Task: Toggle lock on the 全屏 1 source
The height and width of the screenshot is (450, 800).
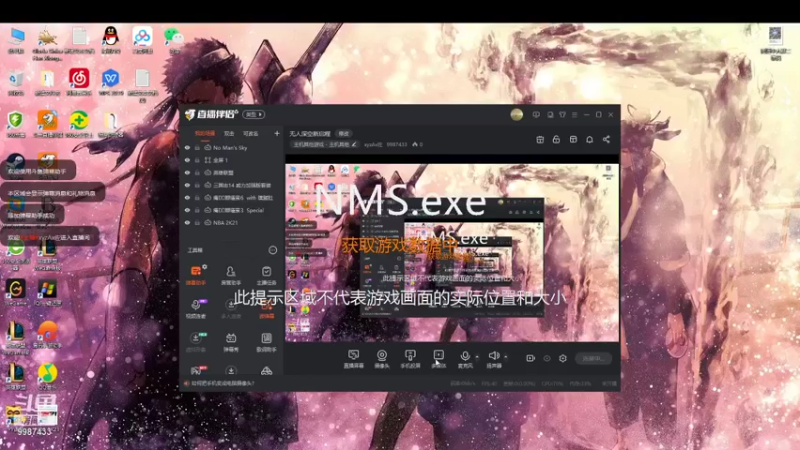Action: 197,160
